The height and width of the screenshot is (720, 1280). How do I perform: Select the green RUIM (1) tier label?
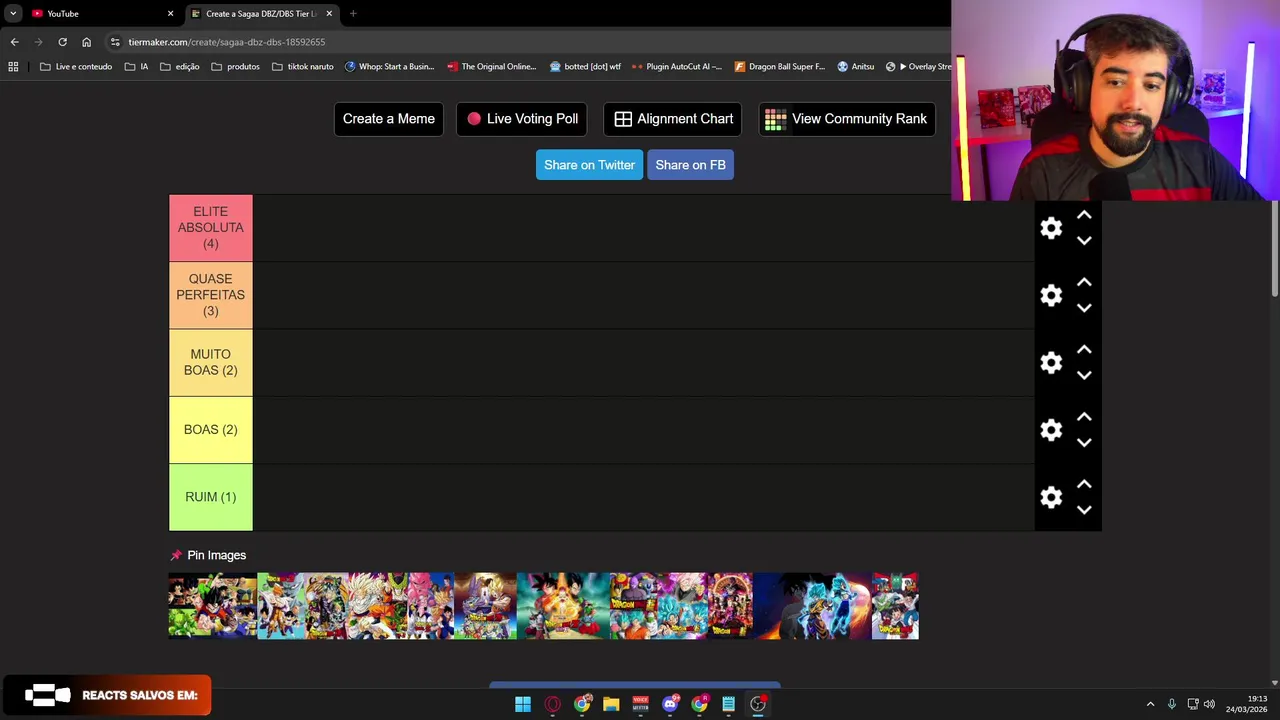click(x=211, y=497)
